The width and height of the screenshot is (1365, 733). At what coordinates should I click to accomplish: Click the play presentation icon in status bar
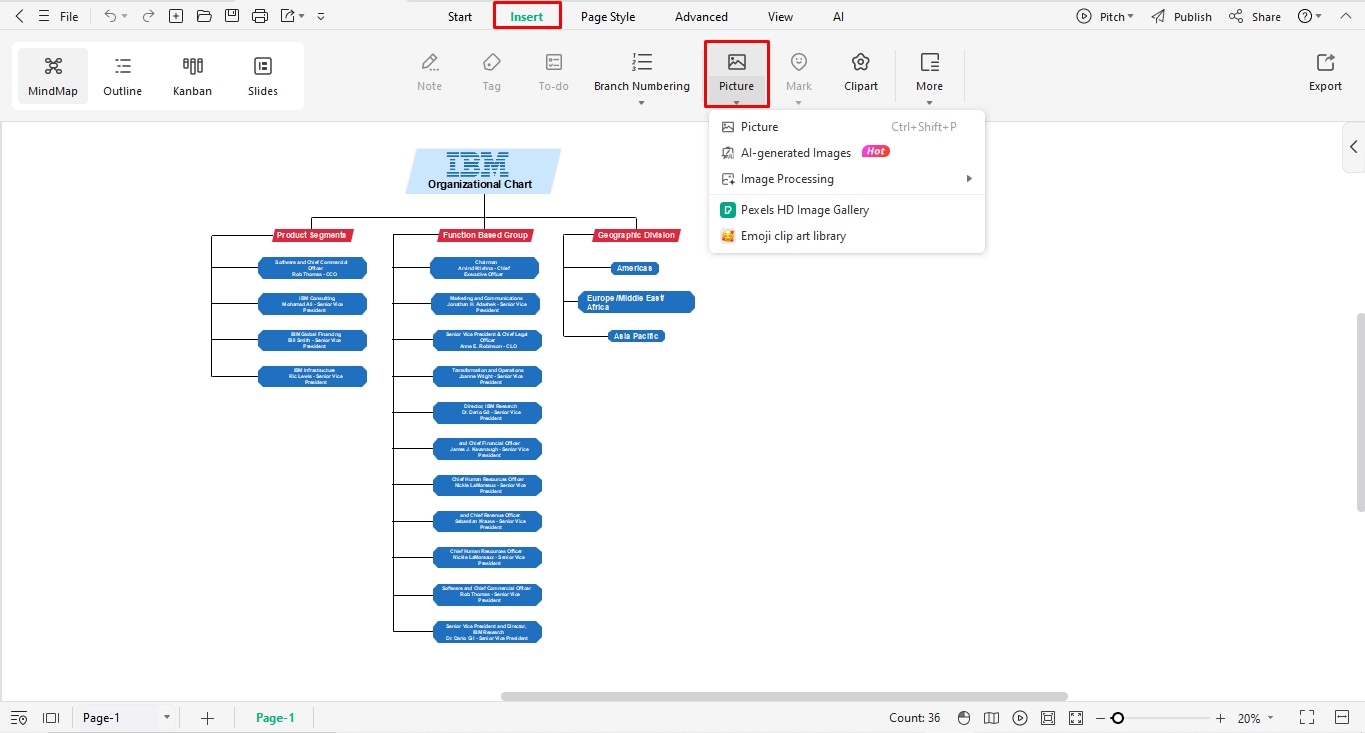tap(1020, 718)
